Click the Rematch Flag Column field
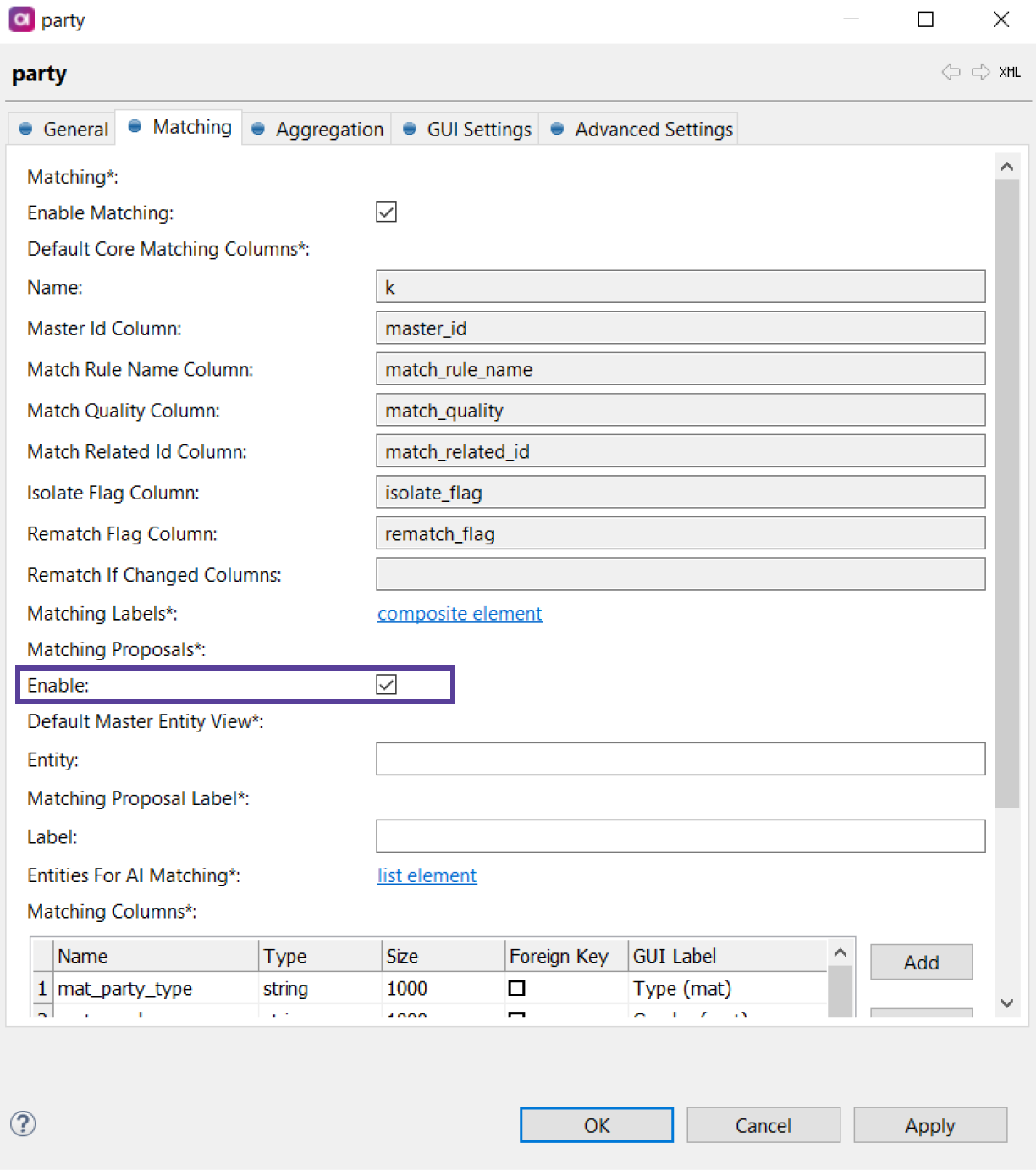The height and width of the screenshot is (1170, 1036). point(681,533)
